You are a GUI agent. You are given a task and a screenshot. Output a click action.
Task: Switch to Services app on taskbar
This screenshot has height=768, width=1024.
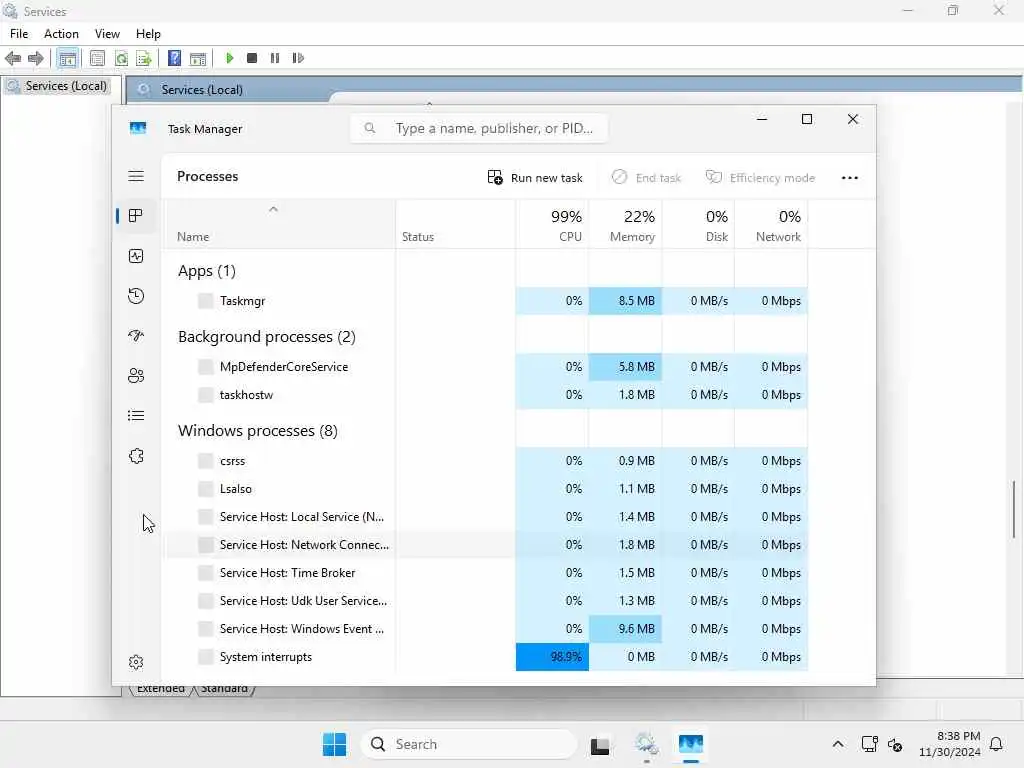pyautogui.click(x=646, y=744)
